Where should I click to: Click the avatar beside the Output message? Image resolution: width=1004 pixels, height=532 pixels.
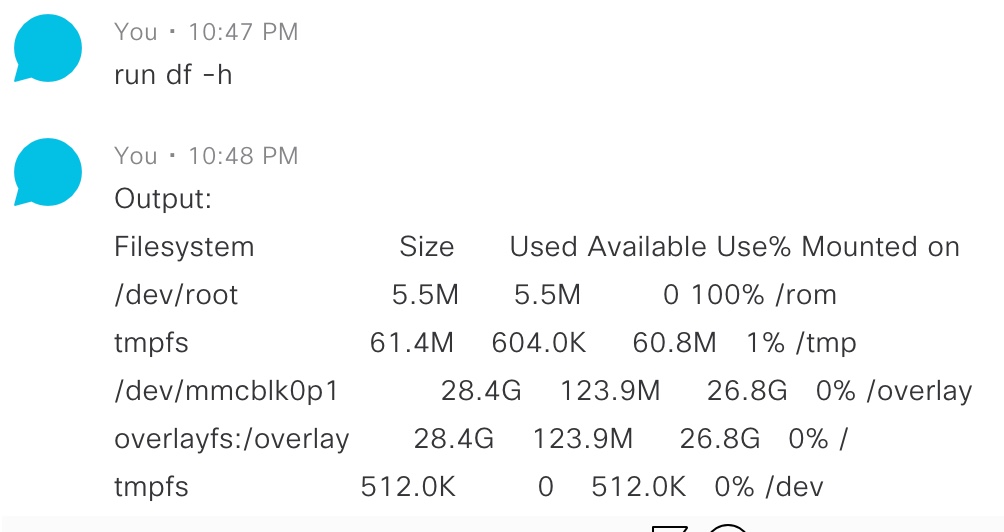pos(48,172)
